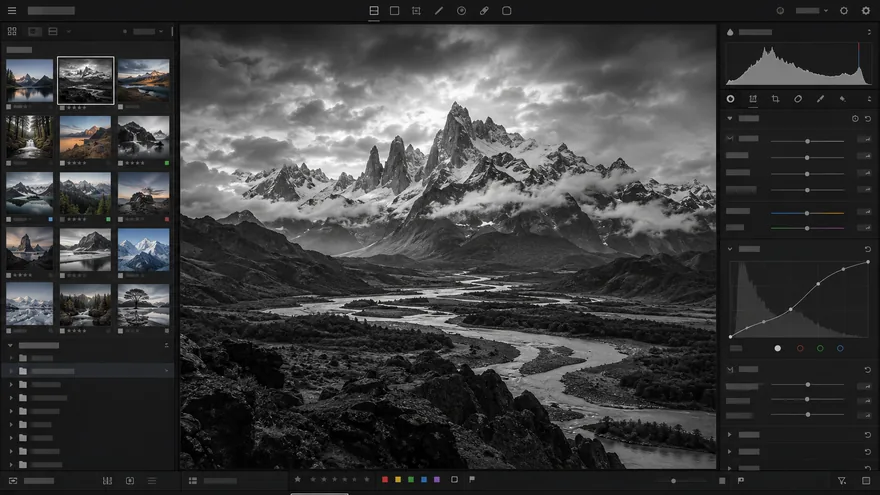
Task: Open the adjustments sliders tab in right panel
Action: click(753, 99)
